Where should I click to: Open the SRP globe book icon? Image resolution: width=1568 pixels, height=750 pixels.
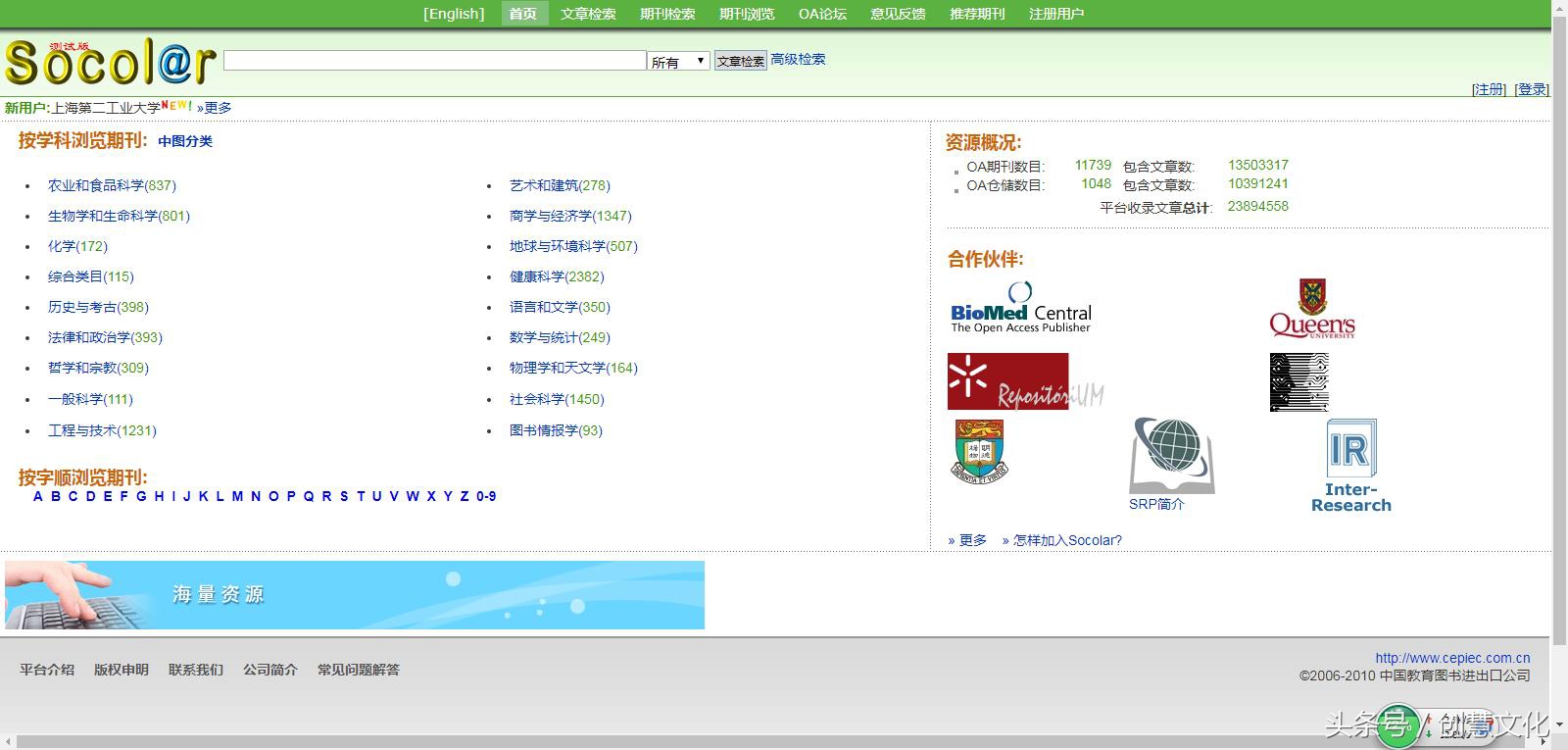point(1171,456)
